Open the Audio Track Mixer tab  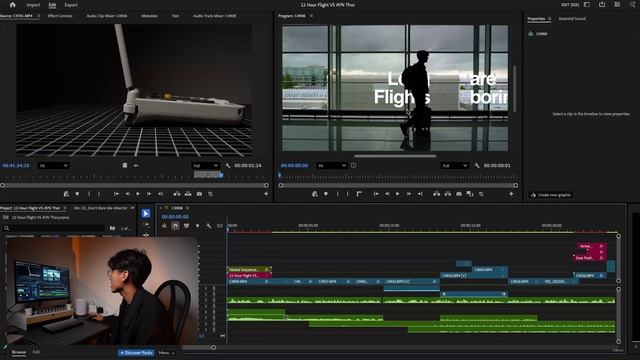click(215, 16)
